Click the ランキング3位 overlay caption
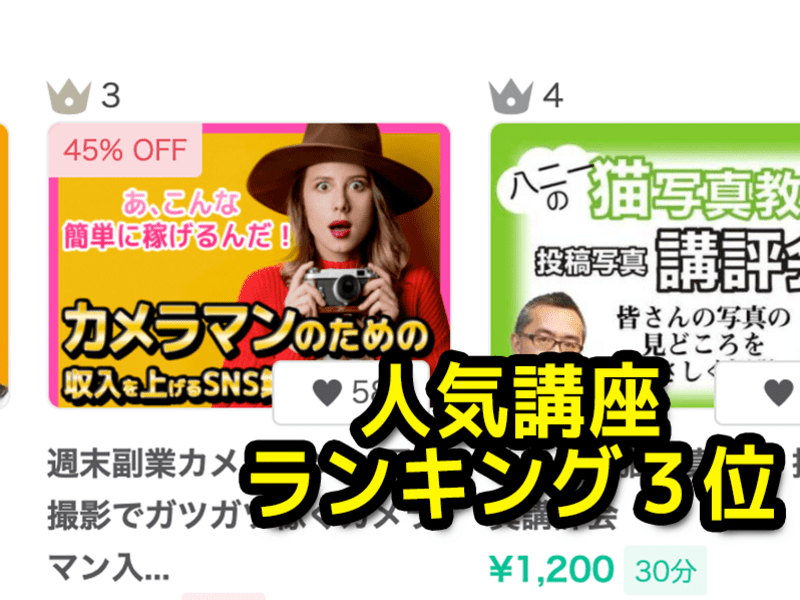 tap(513, 484)
